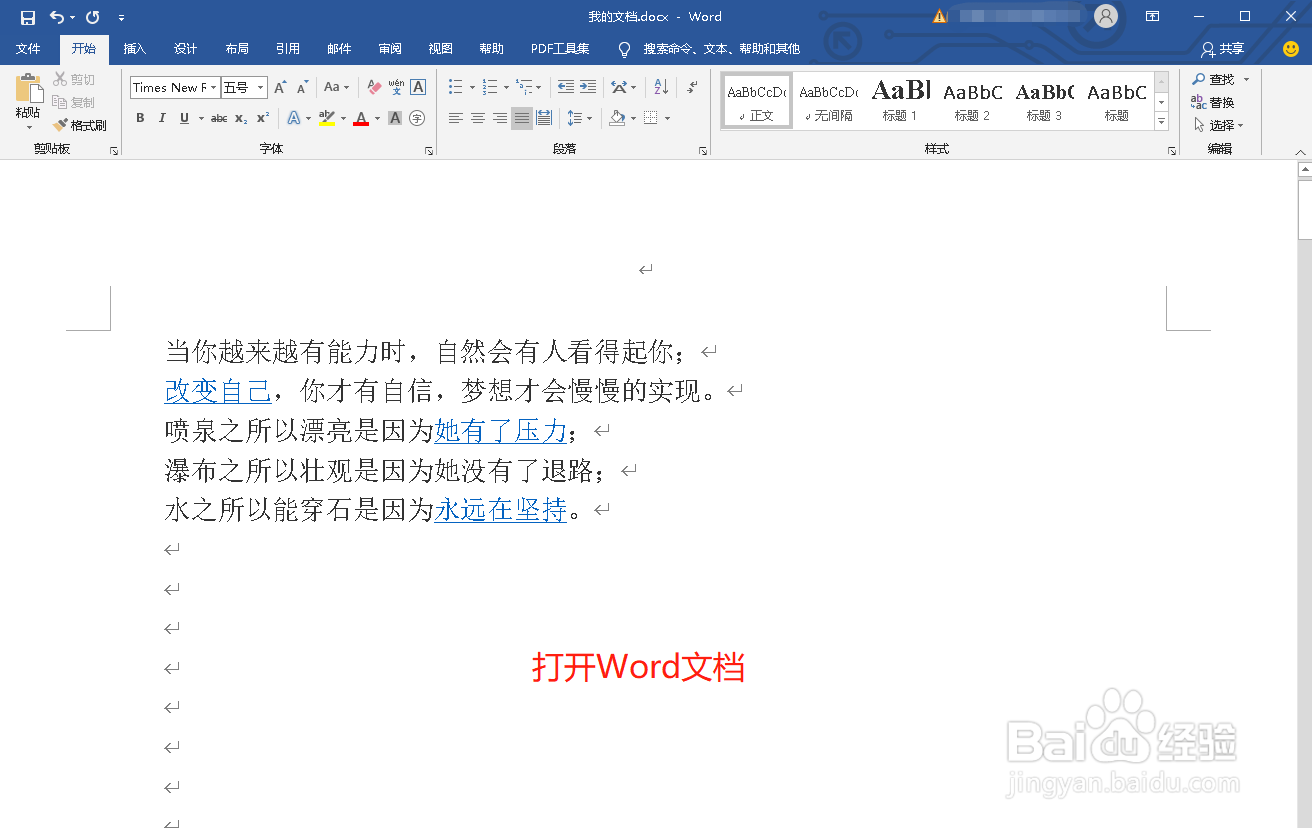Apply bold formatting with the B icon
The height and width of the screenshot is (828, 1312).
[x=140, y=118]
